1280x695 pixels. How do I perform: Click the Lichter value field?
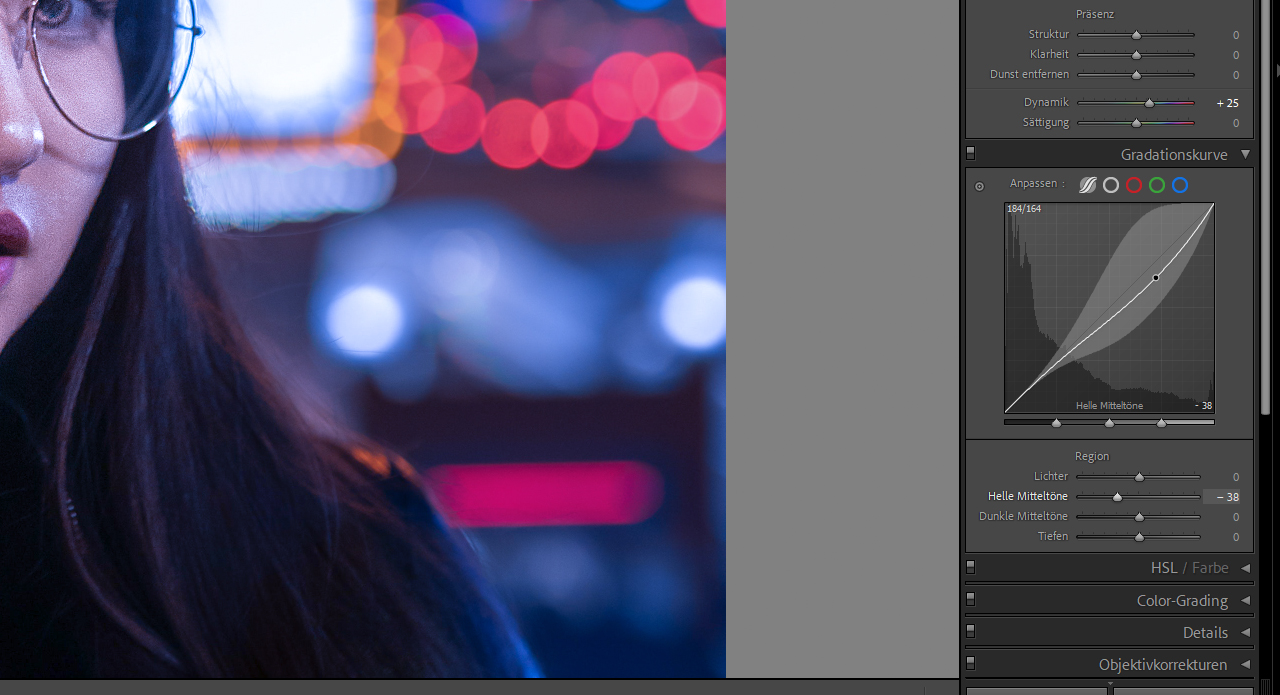1235,477
